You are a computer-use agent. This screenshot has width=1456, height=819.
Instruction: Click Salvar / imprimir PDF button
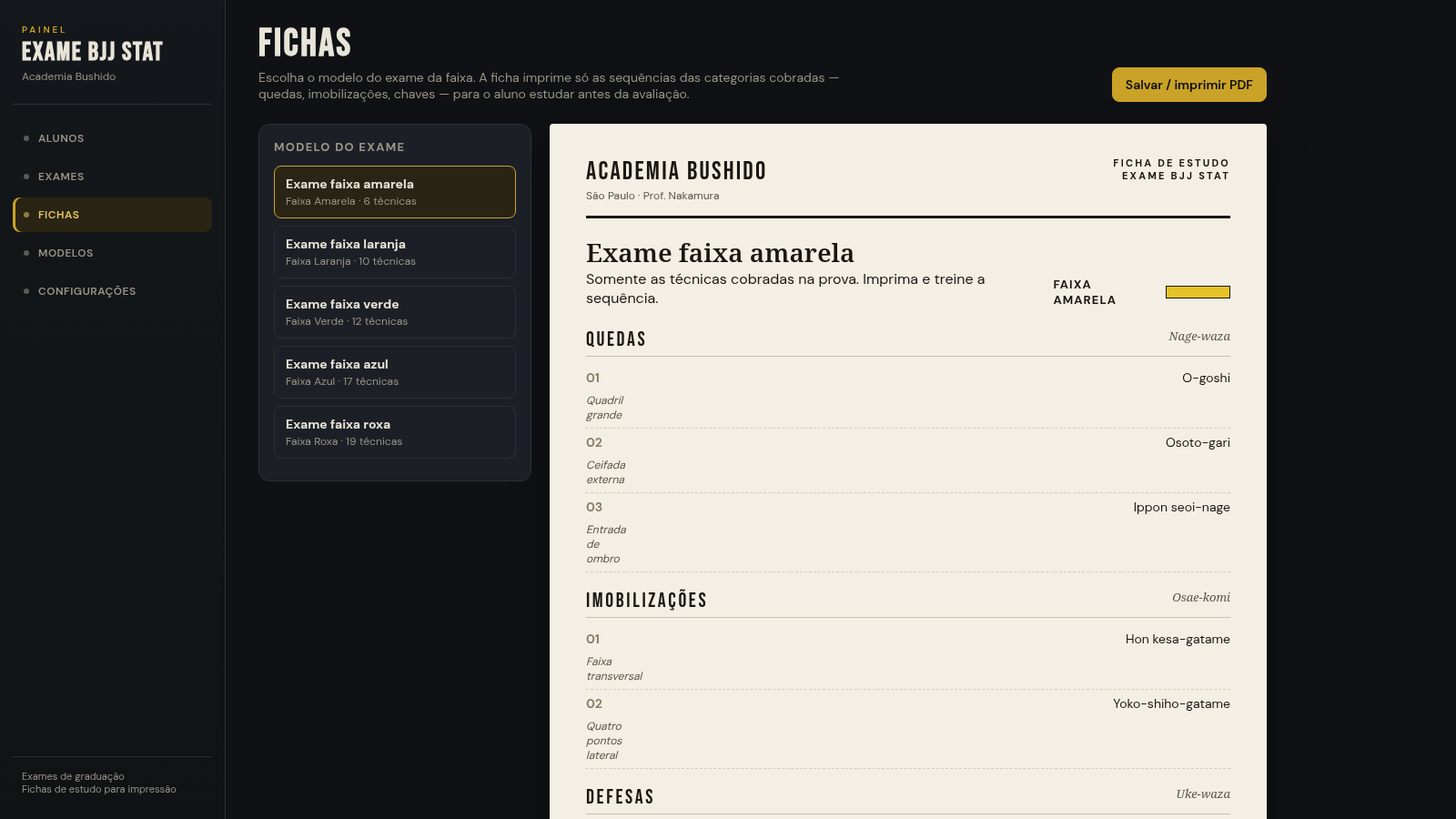pos(1188,85)
